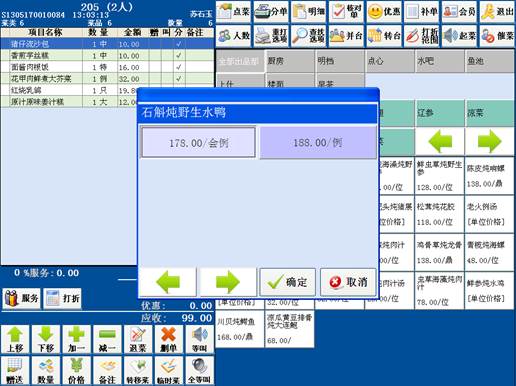Open the 分单 split bill tool

point(271,12)
